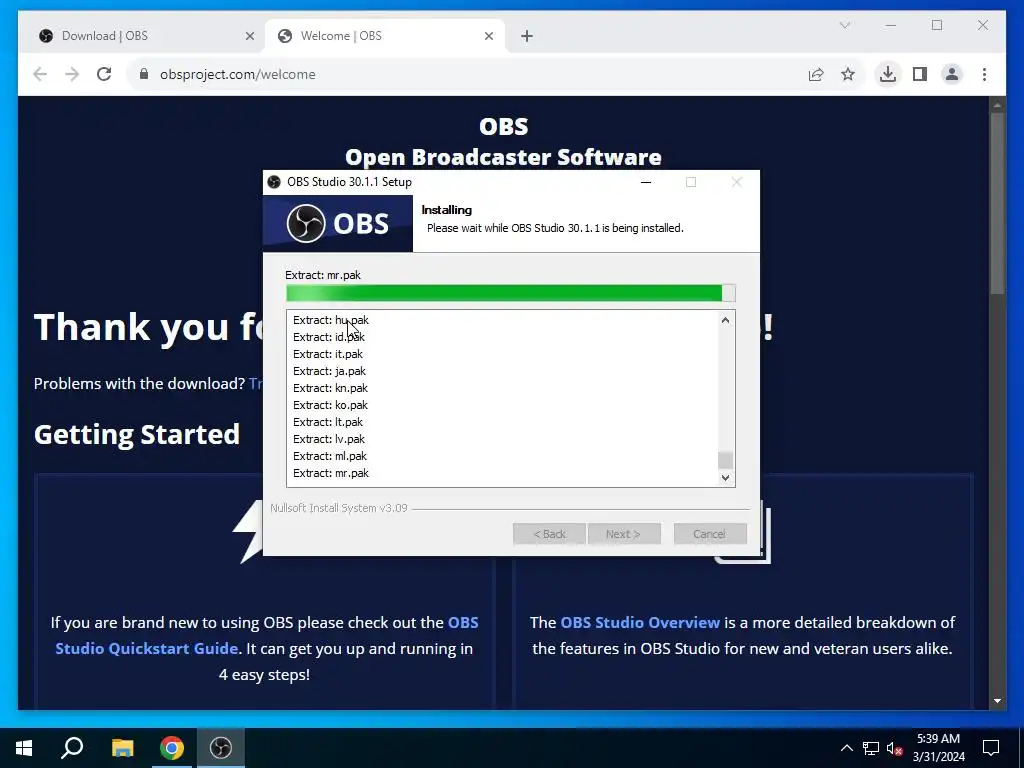
Task: Open Windows taskbar search
Action: [x=72, y=748]
